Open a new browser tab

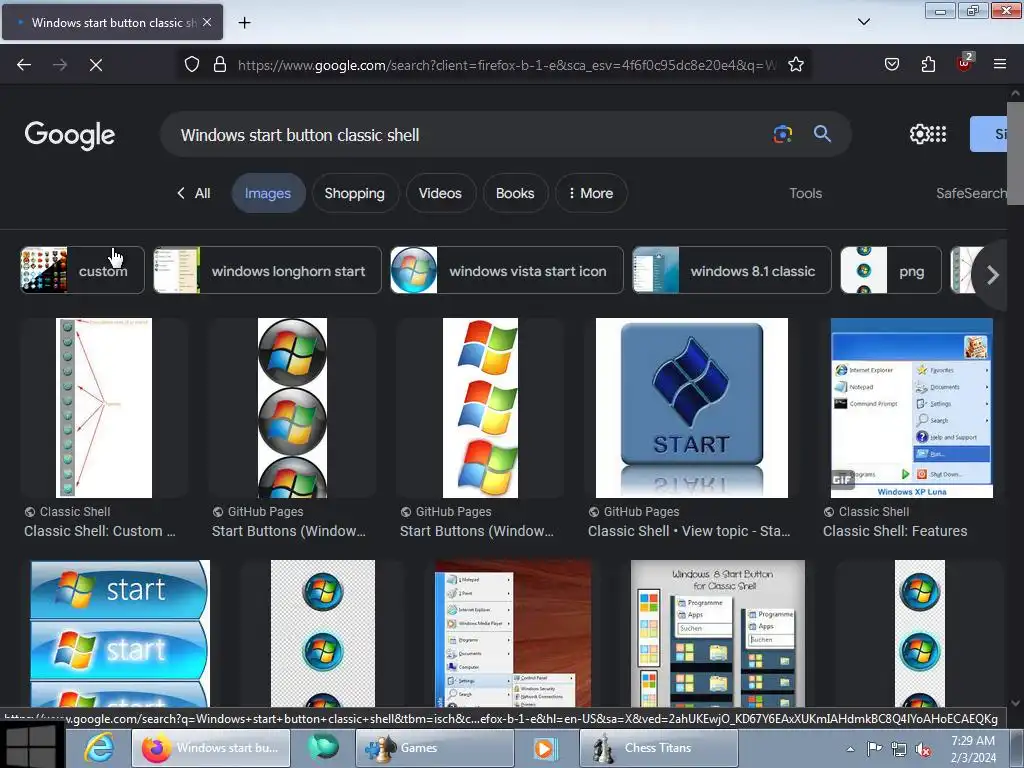tap(244, 23)
